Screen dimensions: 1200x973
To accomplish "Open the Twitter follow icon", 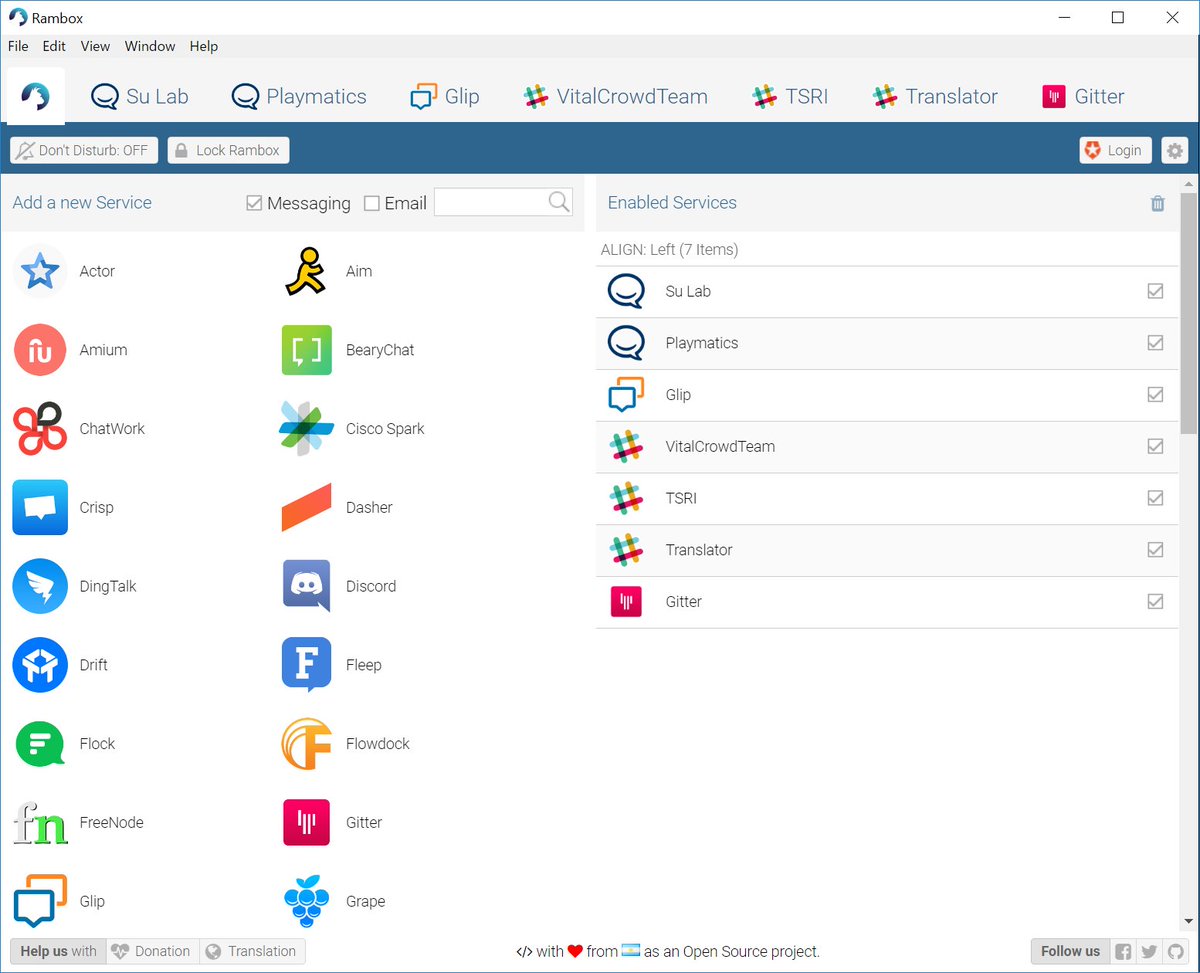I will pos(1149,952).
